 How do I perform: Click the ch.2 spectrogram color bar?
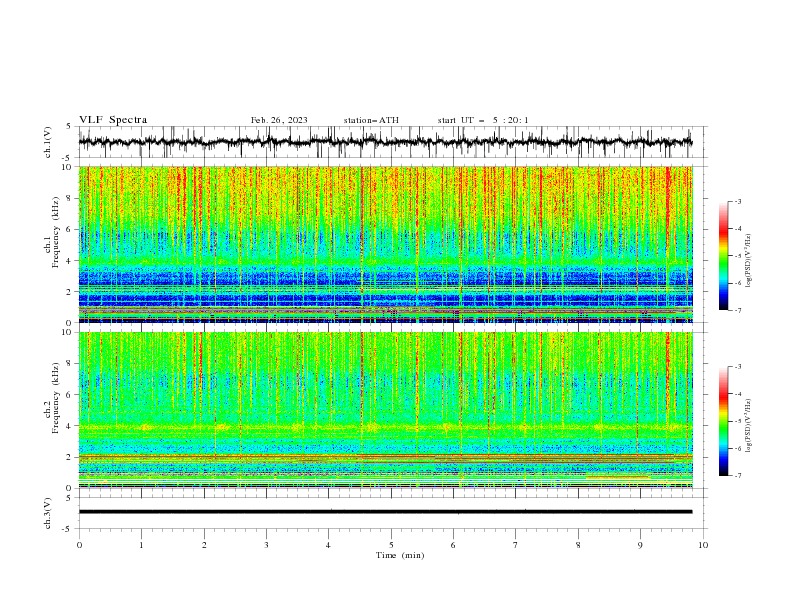click(x=723, y=421)
